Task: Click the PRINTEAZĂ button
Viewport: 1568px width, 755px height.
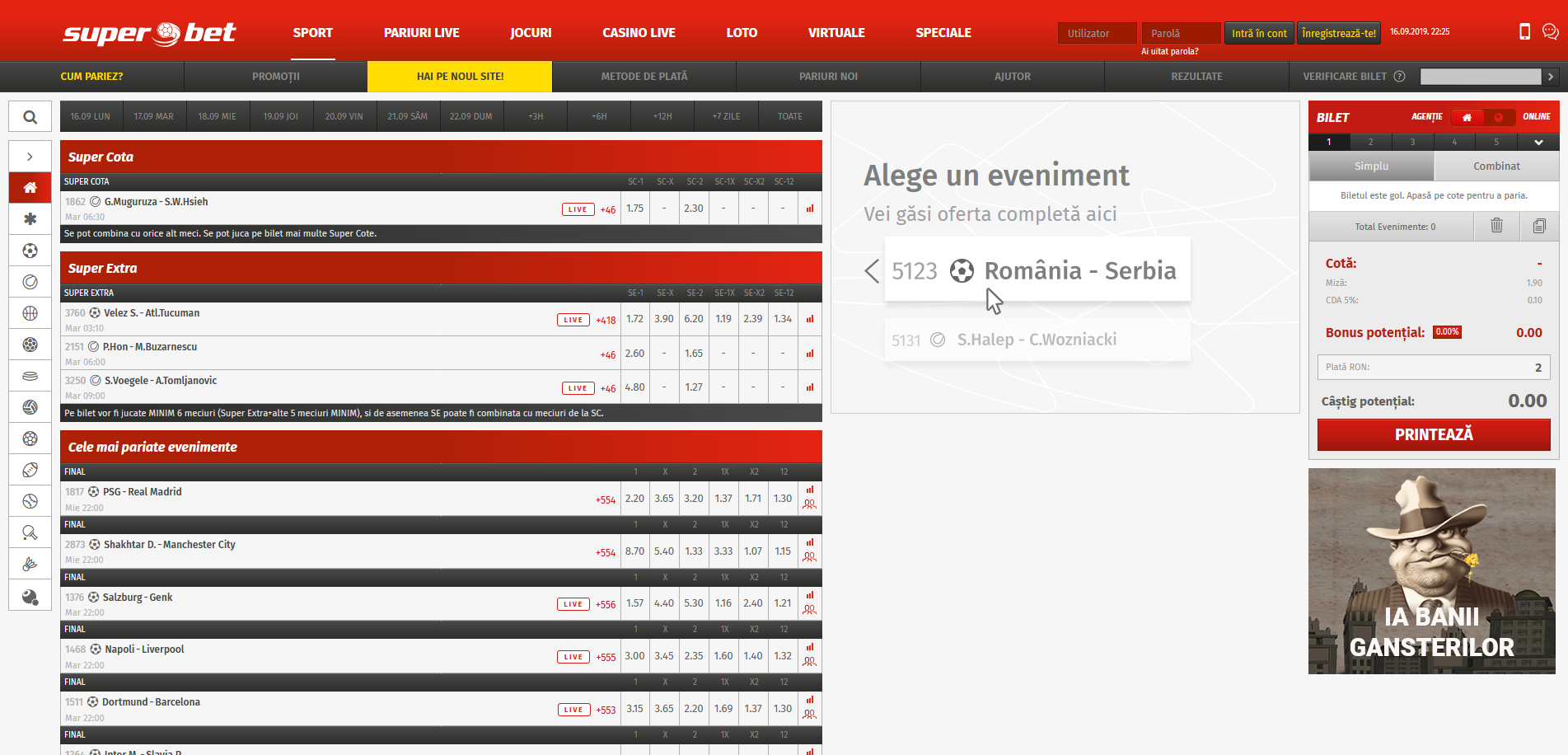Action: pos(1434,434)
